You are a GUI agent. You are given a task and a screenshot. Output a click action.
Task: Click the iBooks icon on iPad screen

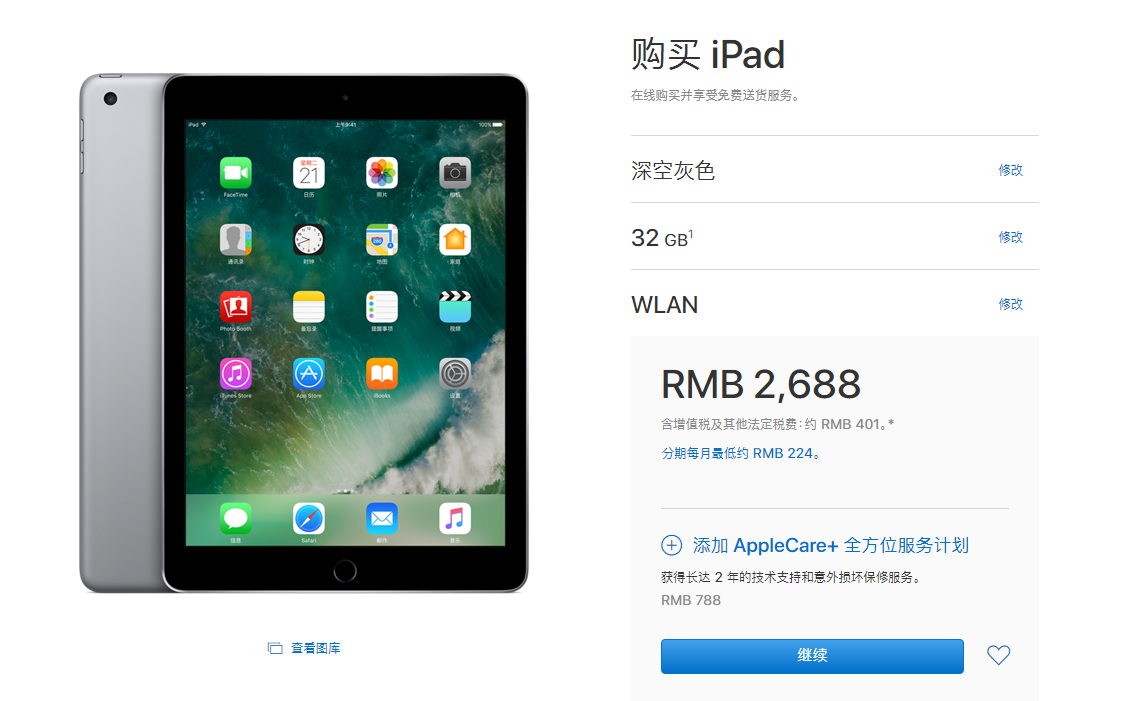(x=382, y=374)
